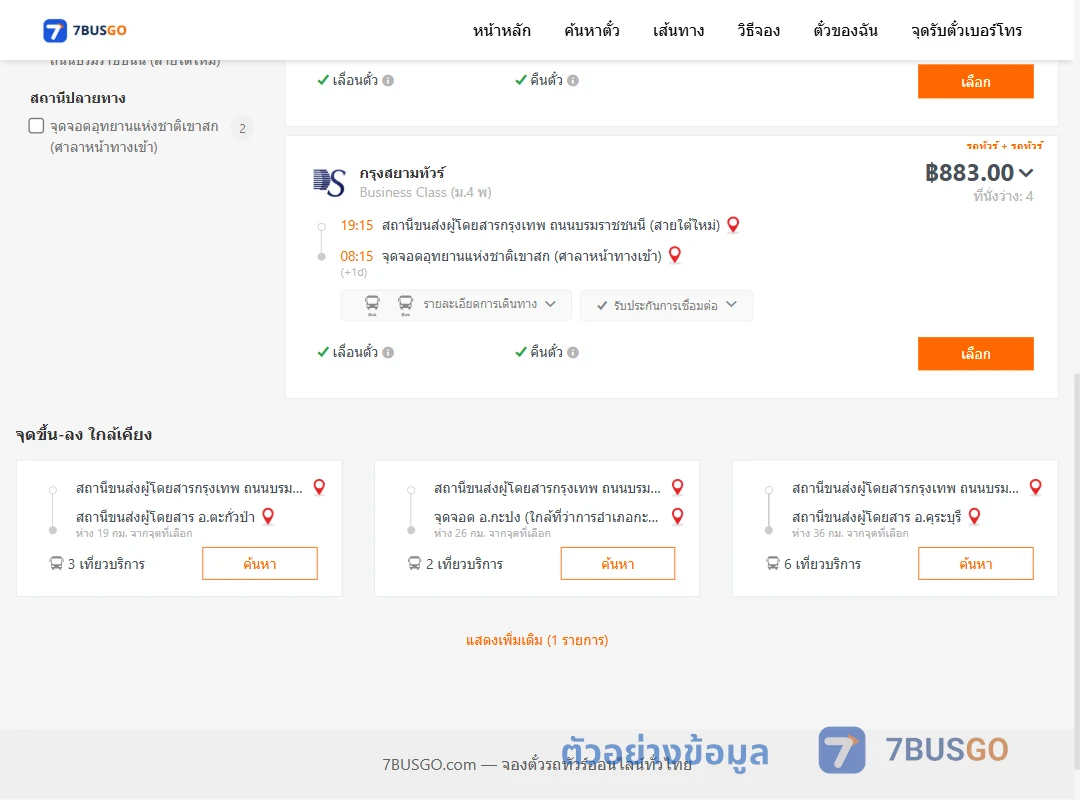Click the จุดขึ้น-ลง ใกล้เคียง heading
The image size is (1080, 800).
tap(84, 434)
